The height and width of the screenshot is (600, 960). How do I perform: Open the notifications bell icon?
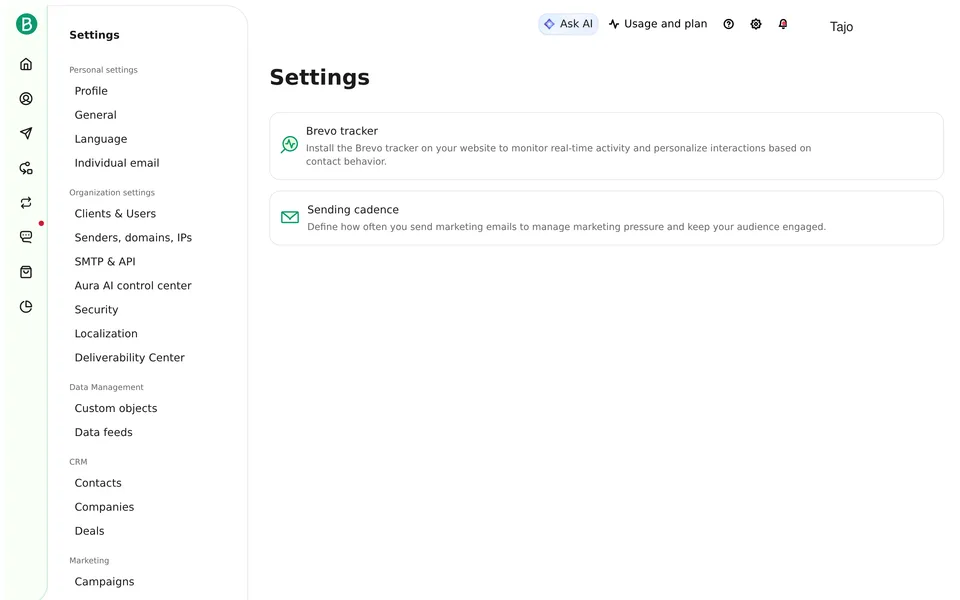783,24
